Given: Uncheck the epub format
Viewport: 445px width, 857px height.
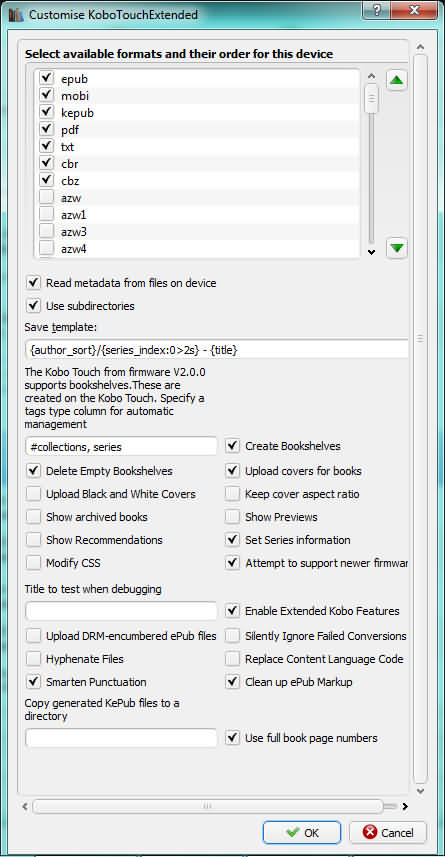Looking at the screenshot, I should point(46,79).
